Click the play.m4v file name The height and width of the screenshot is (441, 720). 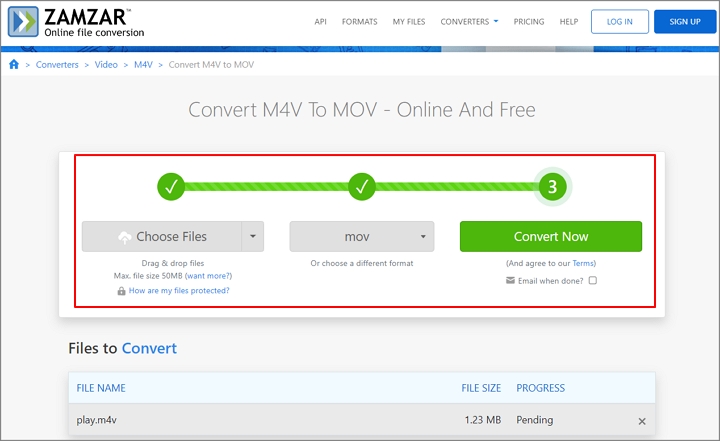coord(96,420)
